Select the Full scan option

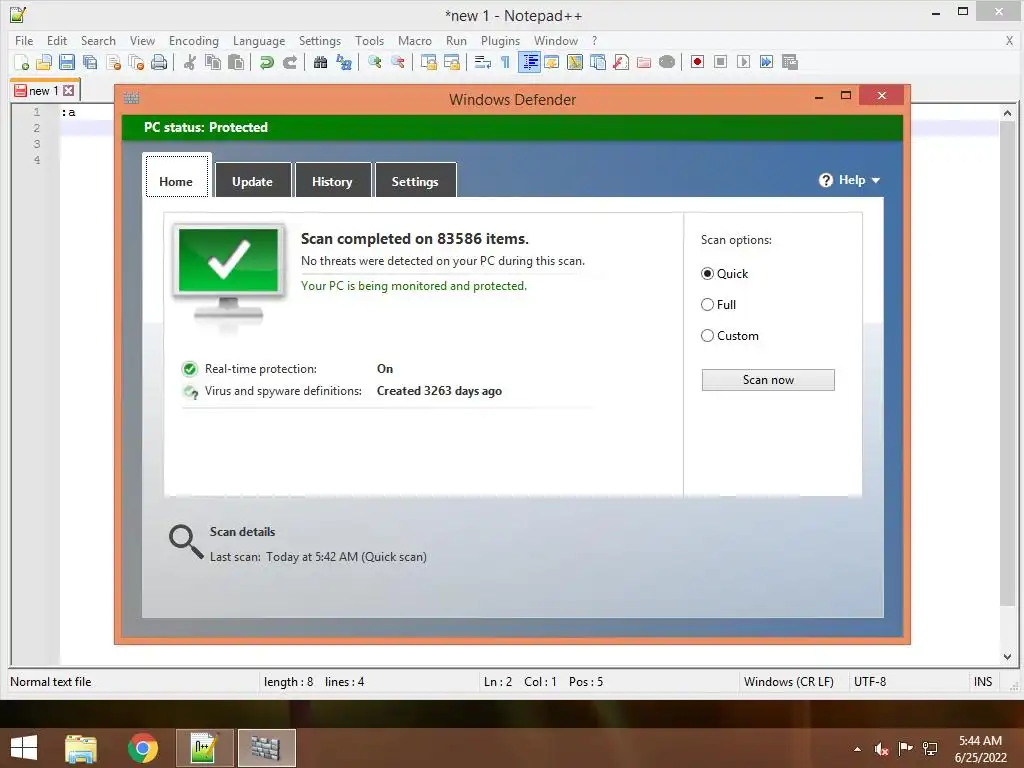pos(718,304)
